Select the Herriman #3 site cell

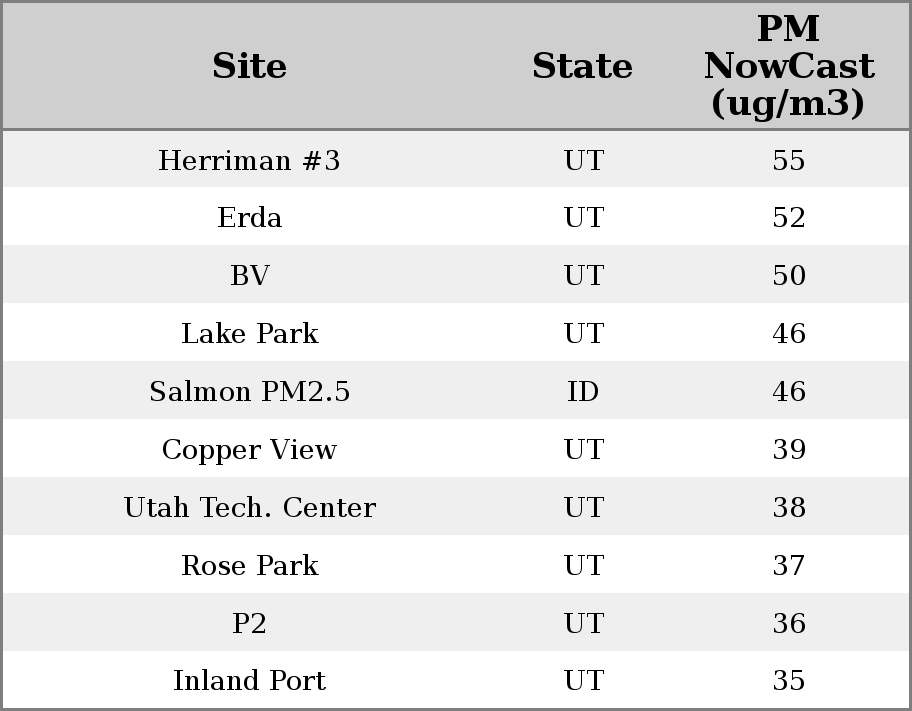click(249, 161)
